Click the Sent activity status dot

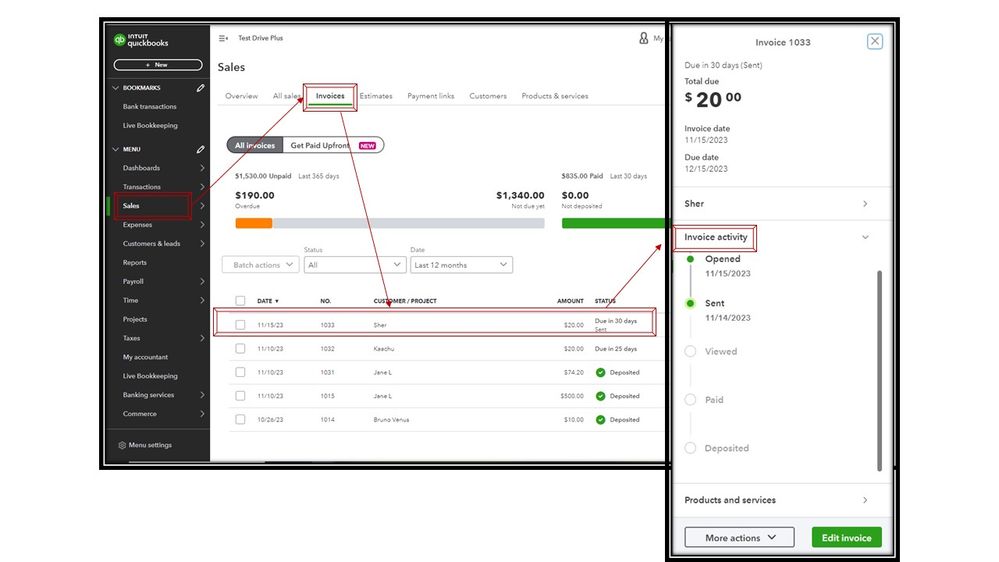[x=690, y=303]
